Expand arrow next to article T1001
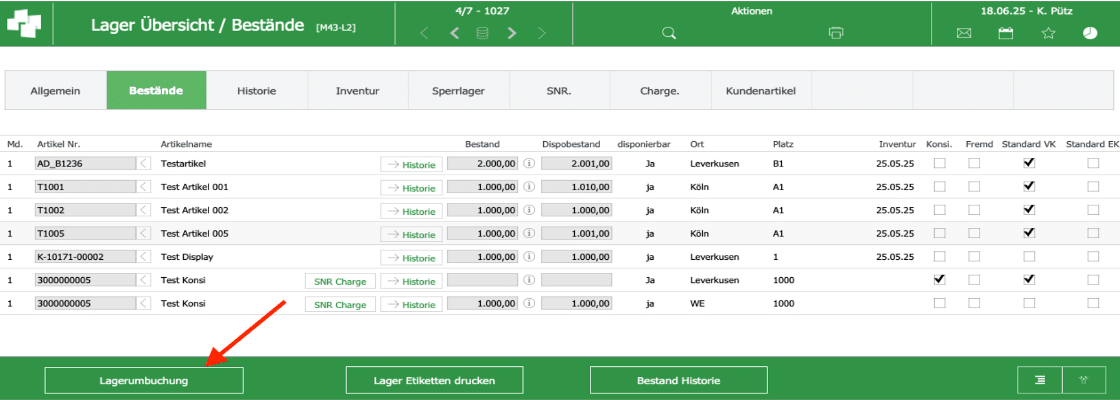This screenshot has height=400, width=1120. pos(144,187)
